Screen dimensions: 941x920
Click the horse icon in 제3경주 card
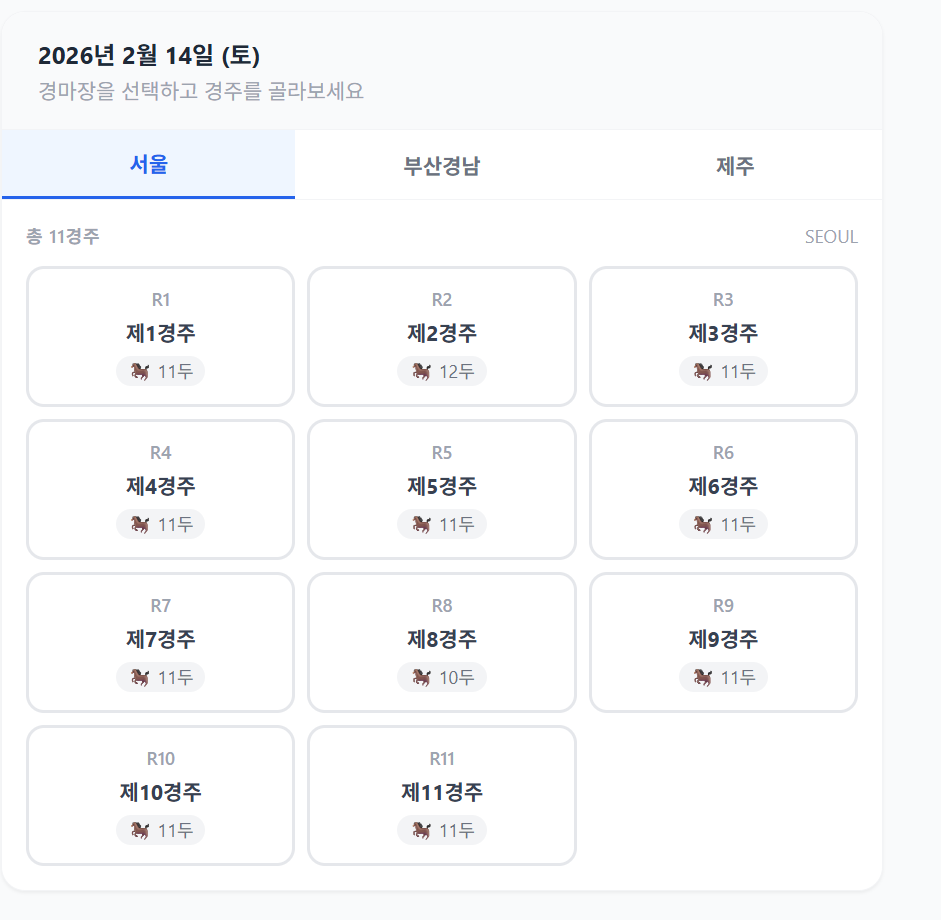click(x=703, y=371)
